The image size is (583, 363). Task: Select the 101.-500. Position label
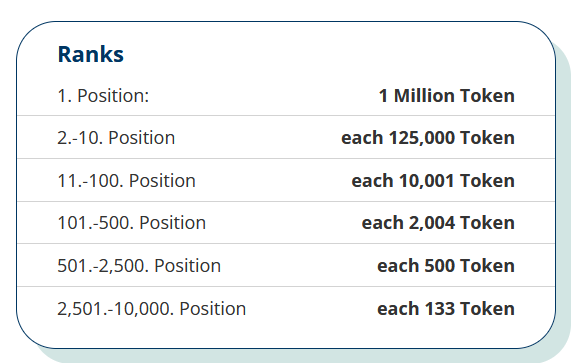click(x=132, y=223)
